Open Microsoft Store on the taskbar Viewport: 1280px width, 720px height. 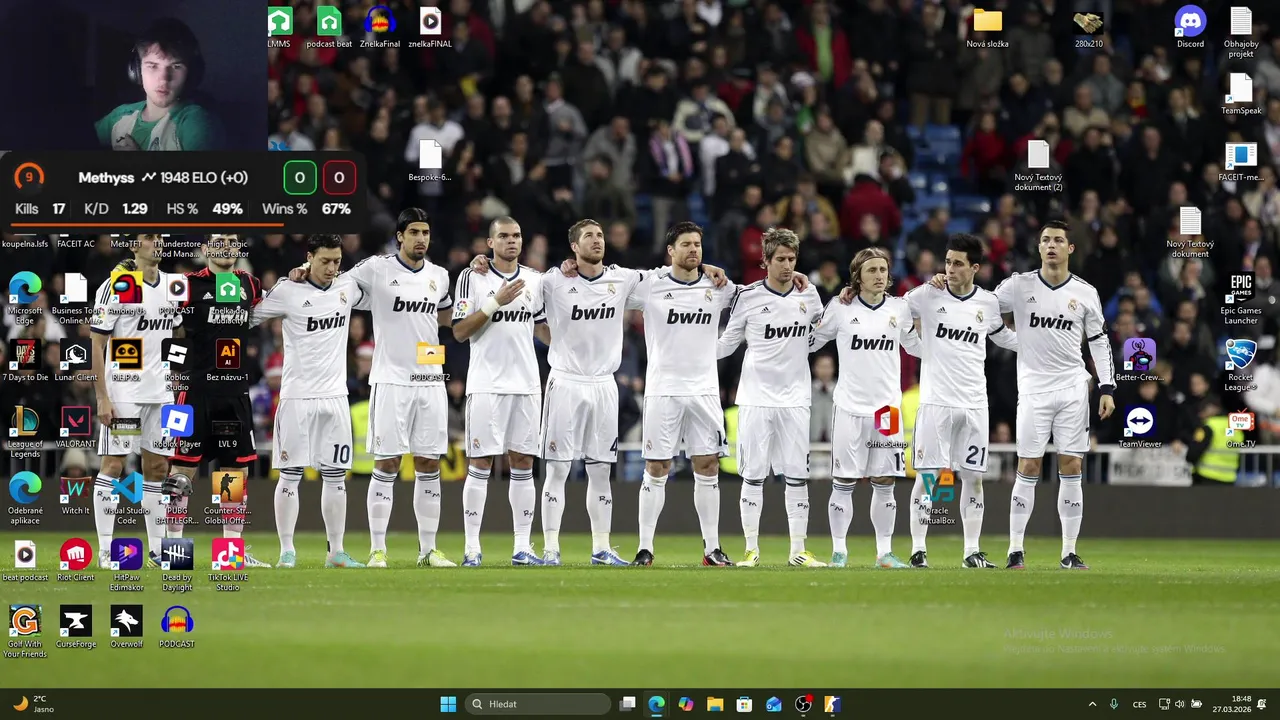point(744,704)
